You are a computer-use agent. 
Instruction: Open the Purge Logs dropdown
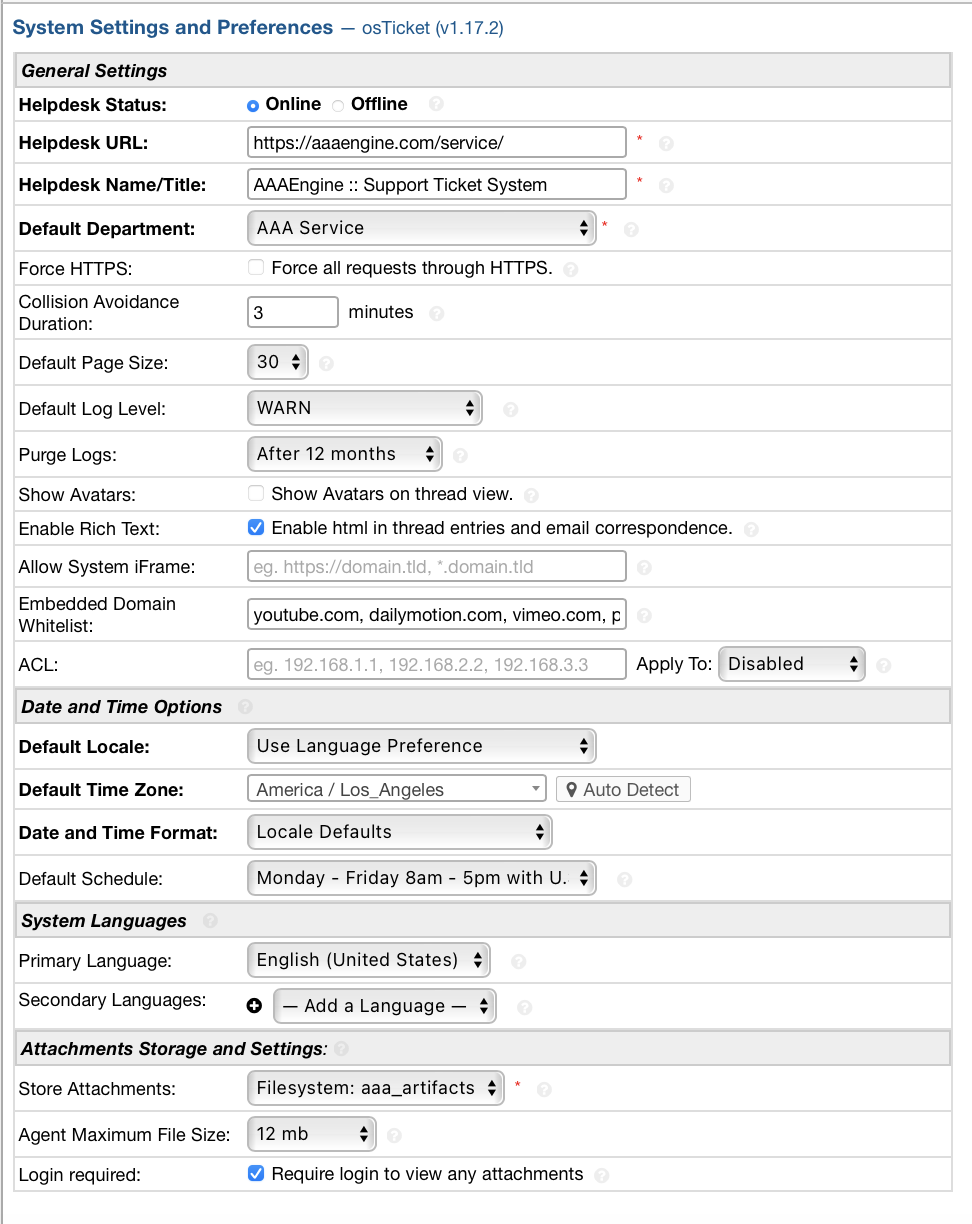pos(344,454)
